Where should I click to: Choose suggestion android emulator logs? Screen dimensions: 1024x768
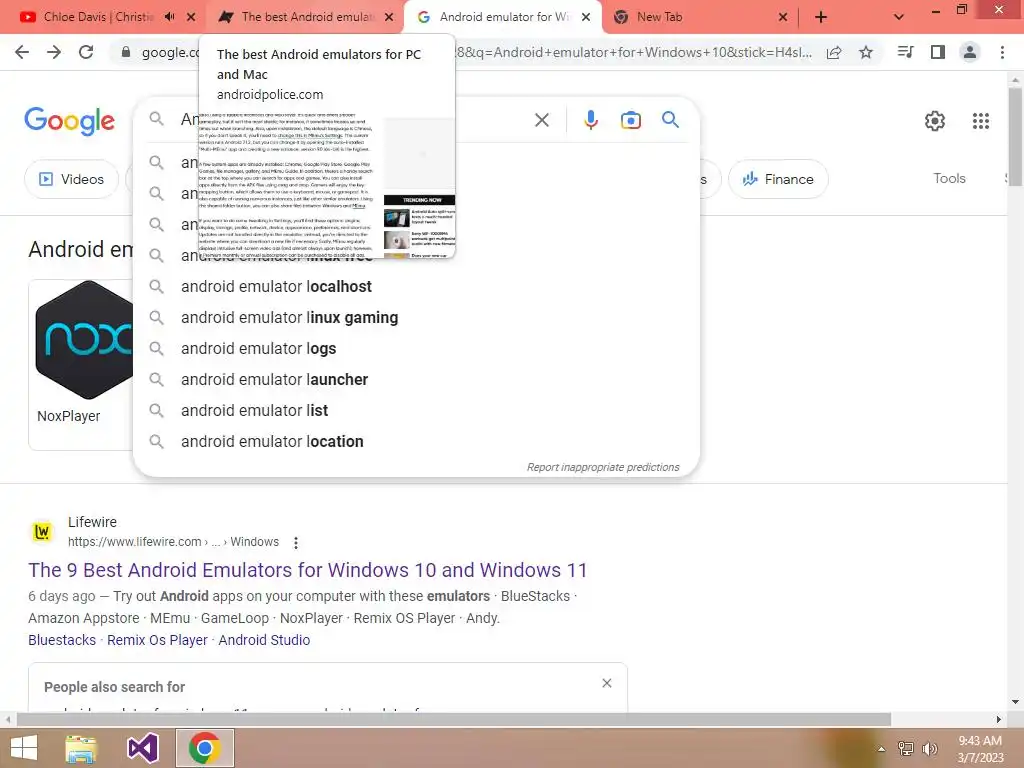click(x=416, y=349)
